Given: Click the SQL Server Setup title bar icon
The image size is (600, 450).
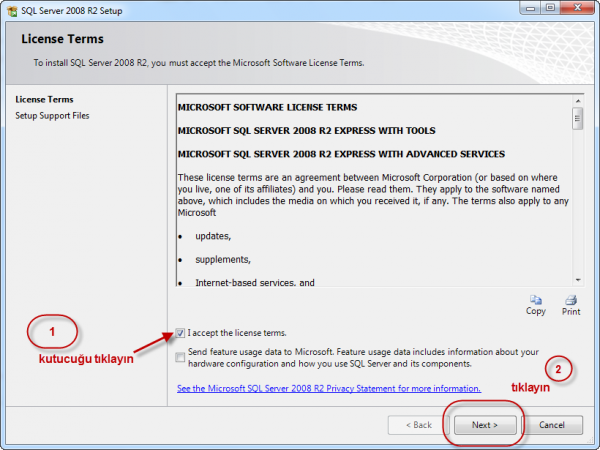Looking at the screenshot, I should click(x=12, y=11).
